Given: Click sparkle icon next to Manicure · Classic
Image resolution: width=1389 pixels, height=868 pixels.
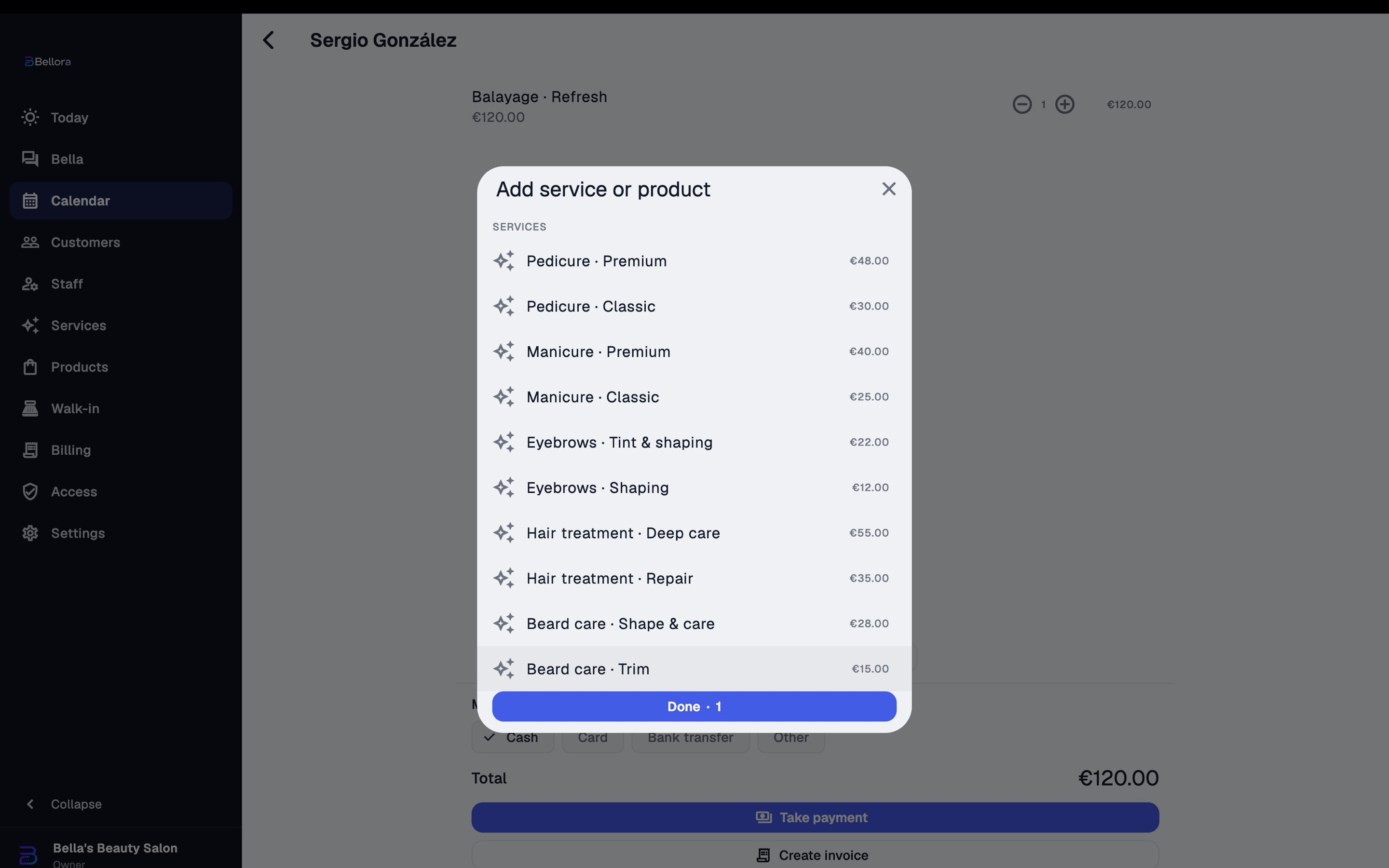Looking at the screenshot, I should [504, 397].
